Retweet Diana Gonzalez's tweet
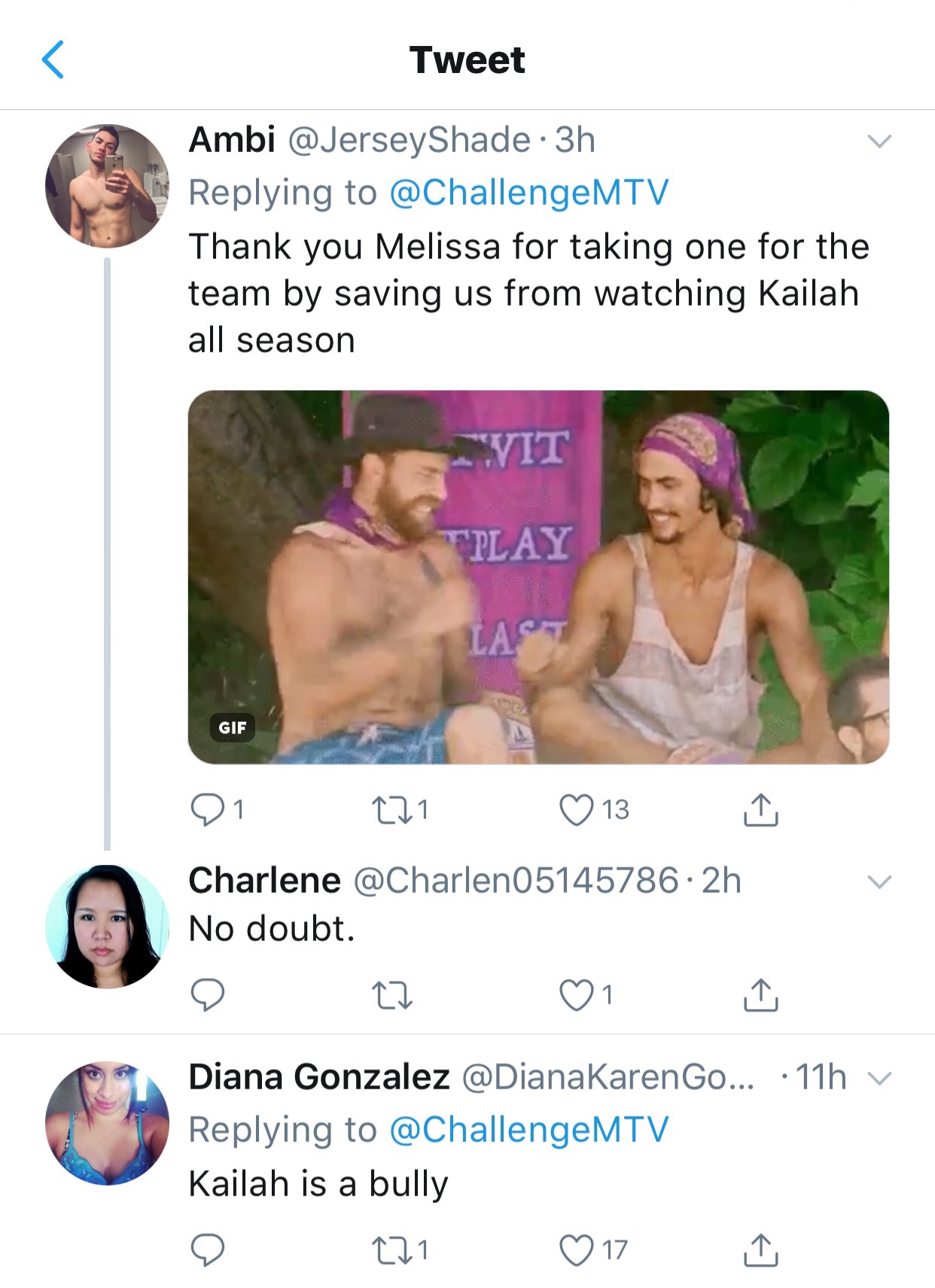 click(x=391, y=1251)
